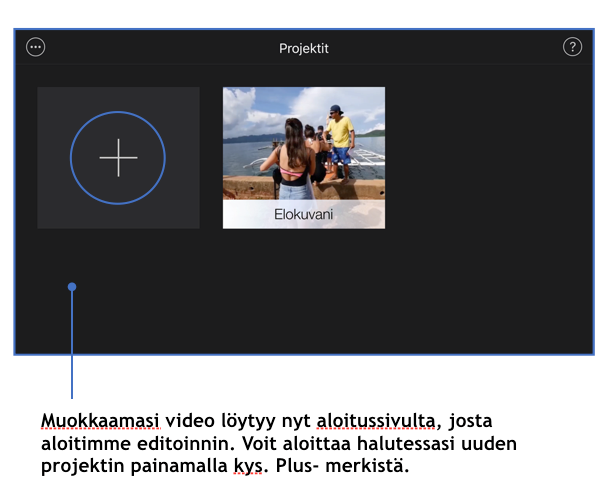Open the more options ellipsis menu

coord(36,47)
